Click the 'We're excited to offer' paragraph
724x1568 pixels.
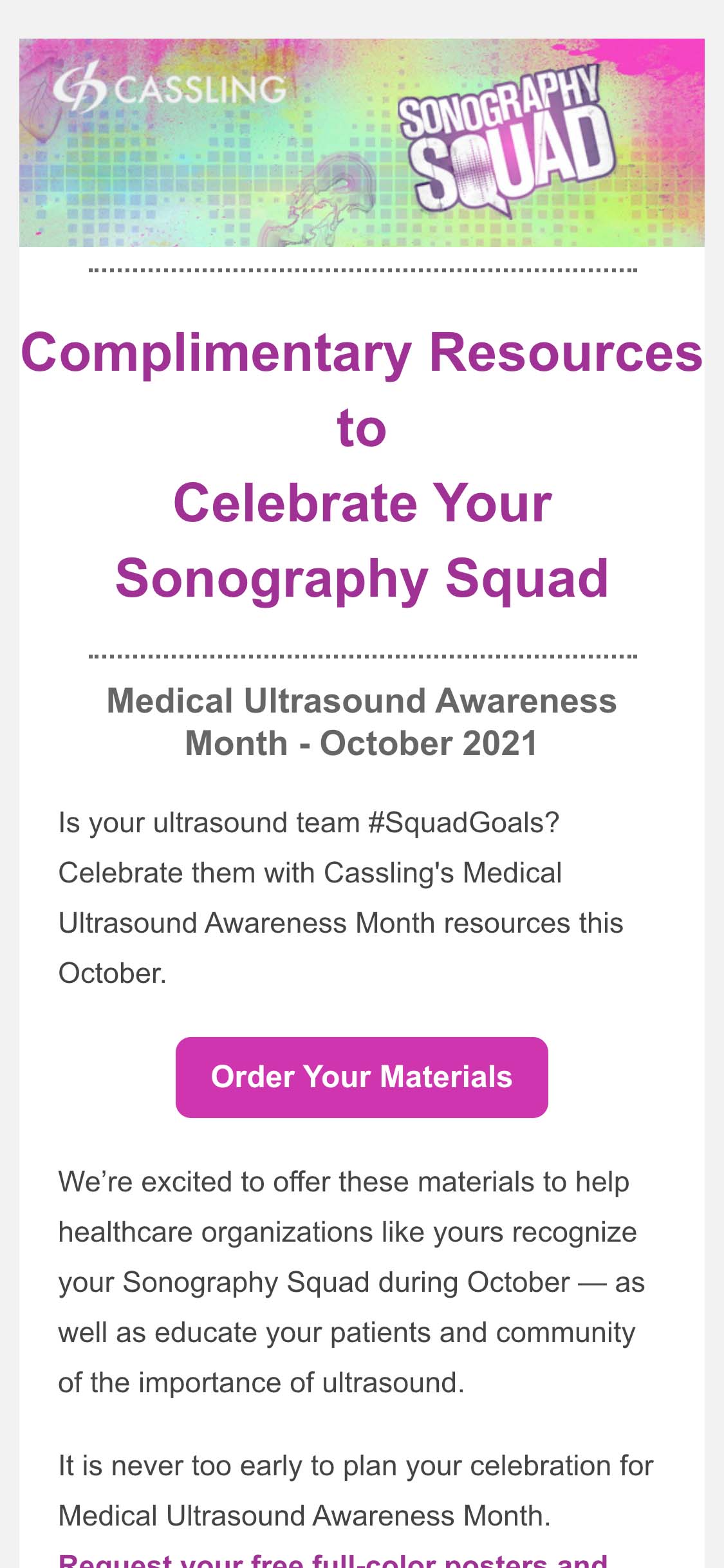(351, 1282)
